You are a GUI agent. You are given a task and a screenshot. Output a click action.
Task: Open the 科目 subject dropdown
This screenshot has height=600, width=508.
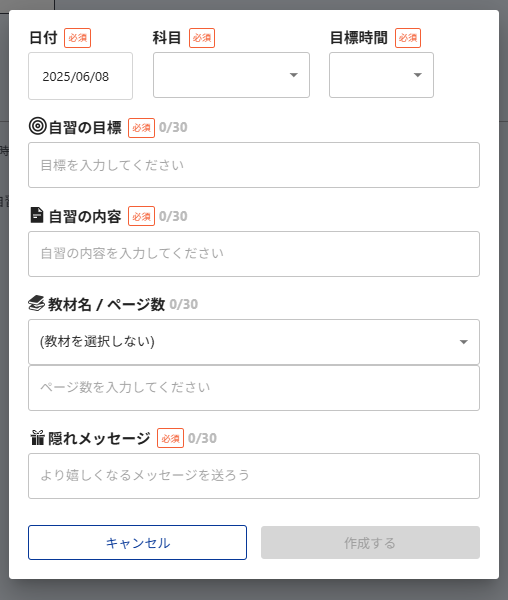(231, 75)
